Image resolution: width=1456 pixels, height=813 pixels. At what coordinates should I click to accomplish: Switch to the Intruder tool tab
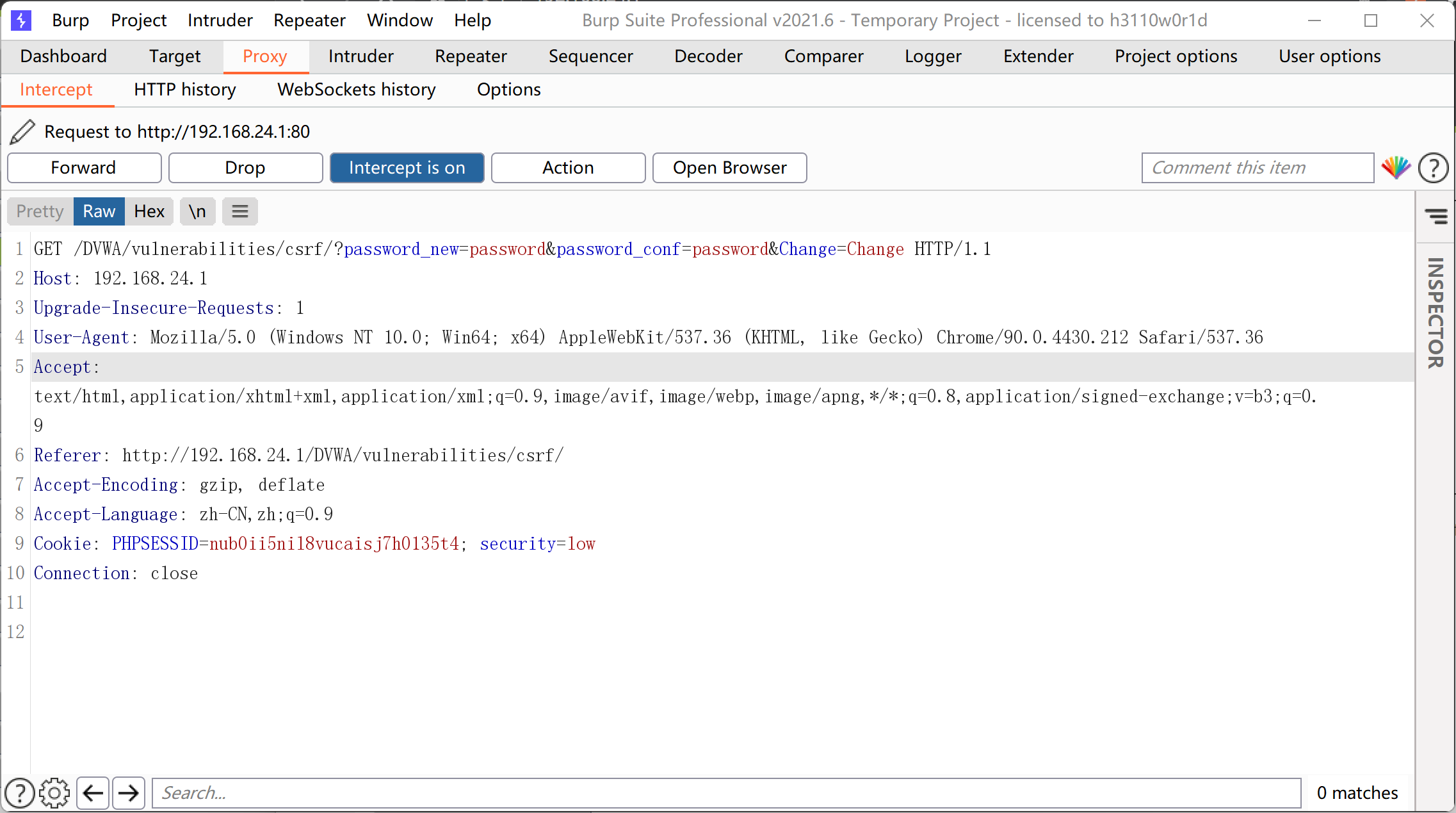[x=360, y=56]
